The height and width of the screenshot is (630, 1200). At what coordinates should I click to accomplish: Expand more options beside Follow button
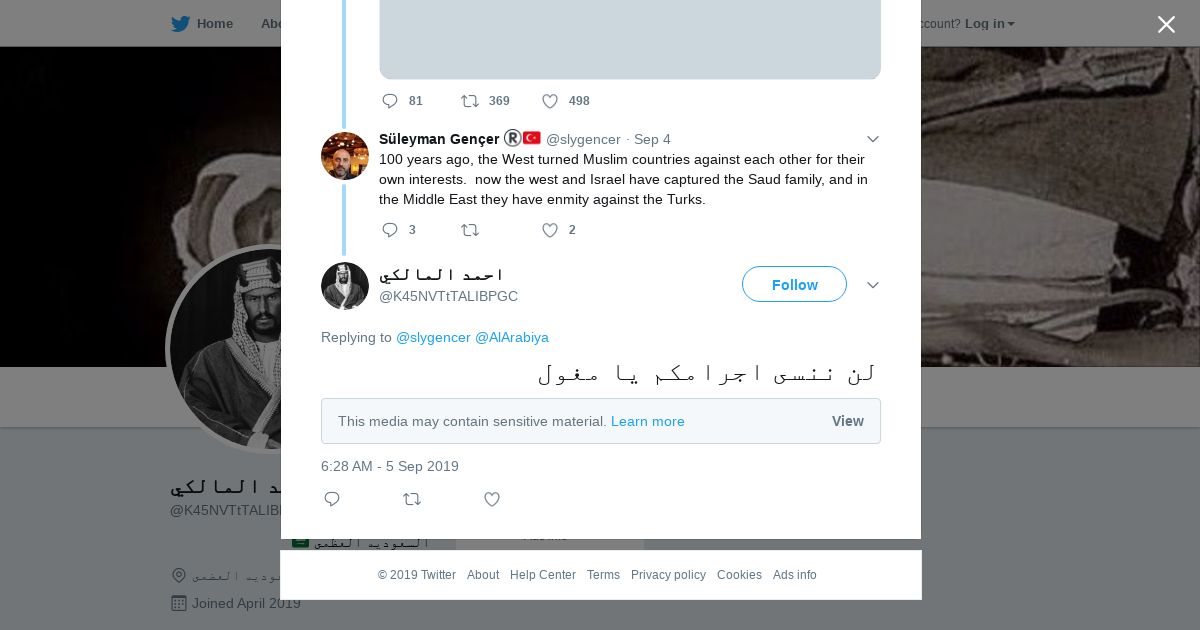(873, 285)
